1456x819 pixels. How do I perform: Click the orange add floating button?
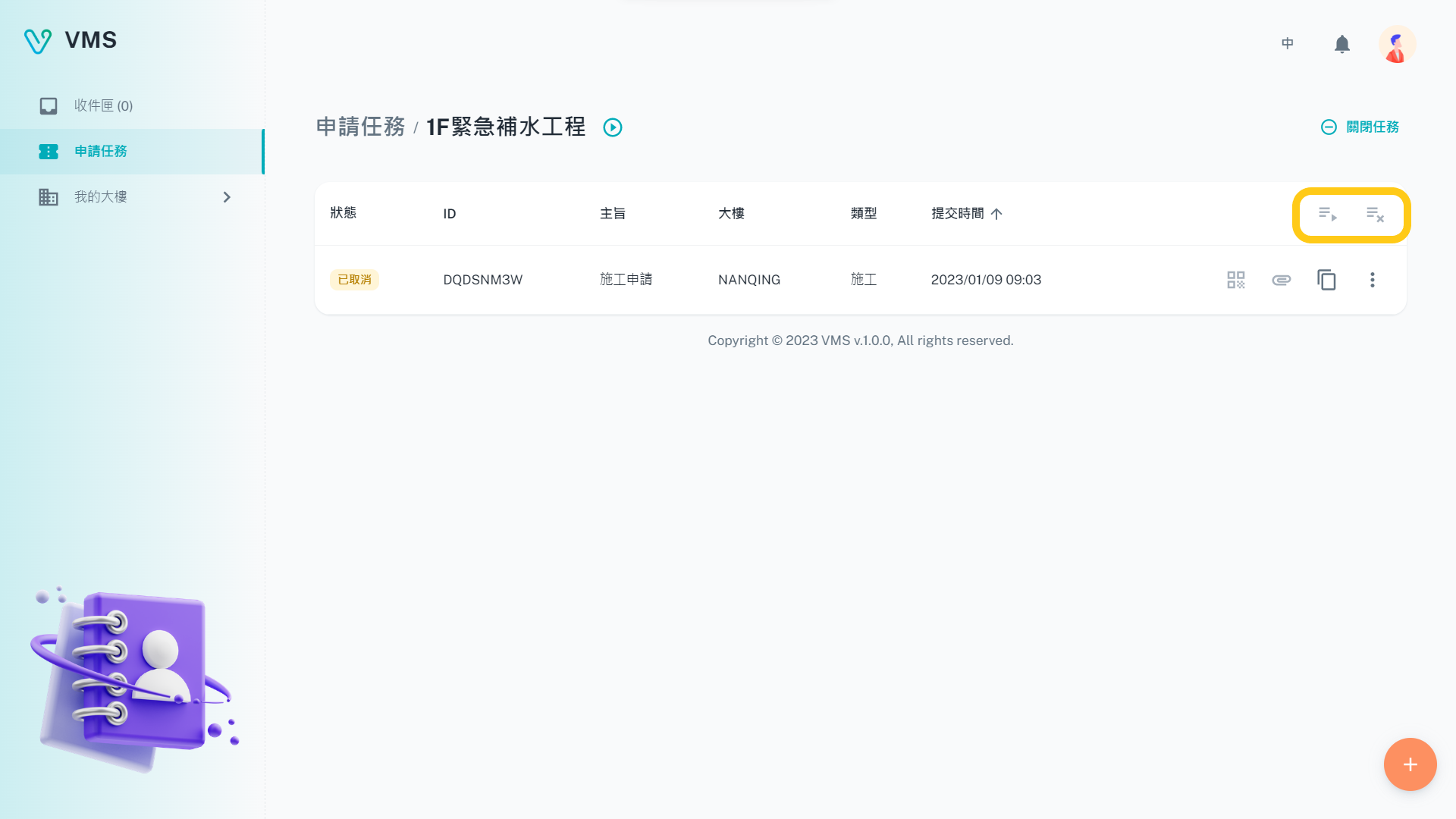coord(1410,764)
